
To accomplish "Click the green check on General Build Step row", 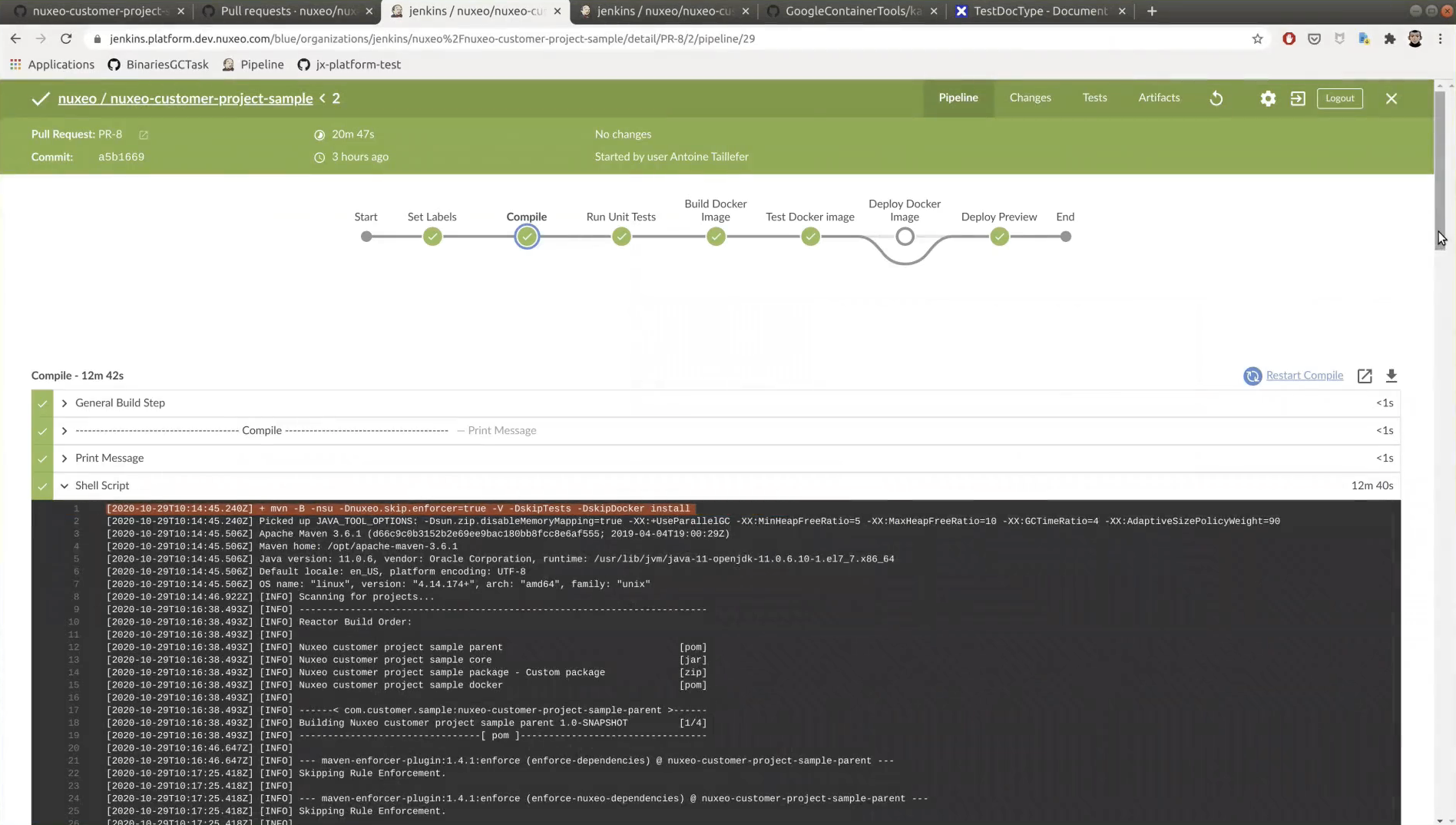I will (x=42, y=403).
